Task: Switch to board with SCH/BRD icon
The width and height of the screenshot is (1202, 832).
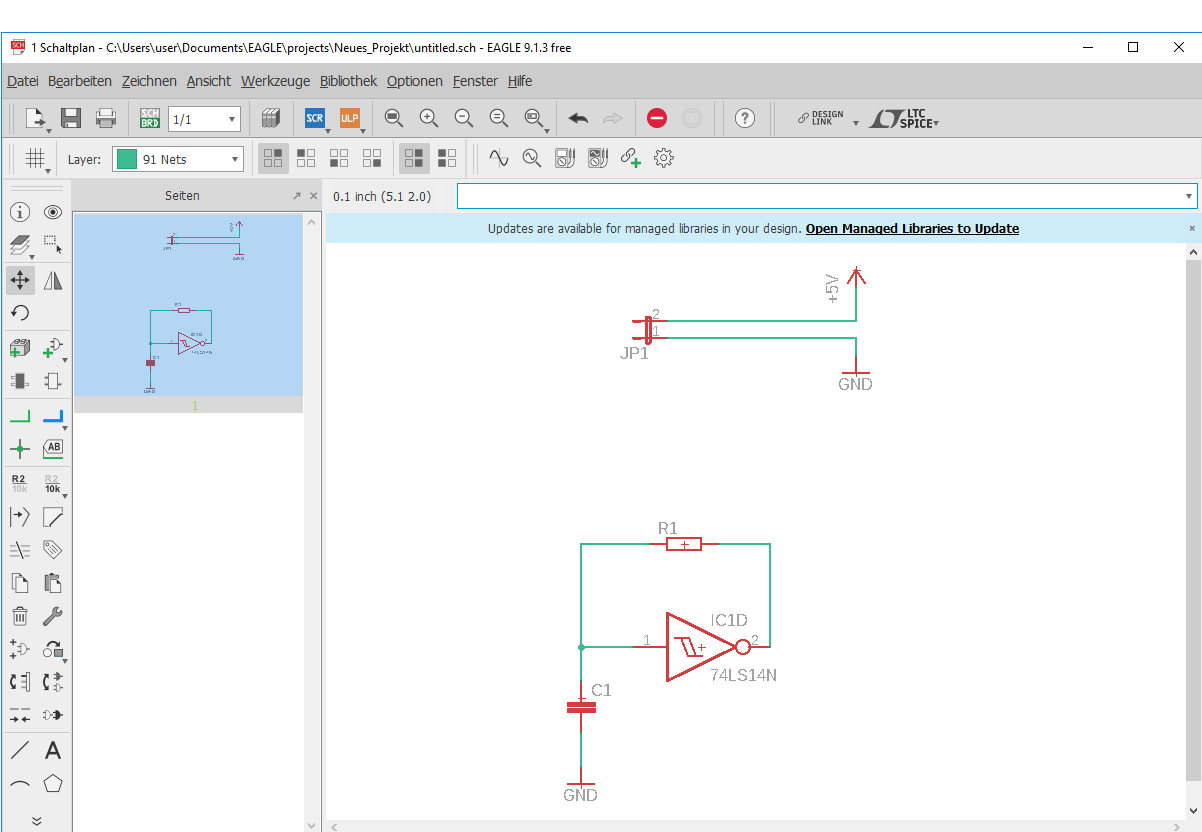Action: coord(150,119)
